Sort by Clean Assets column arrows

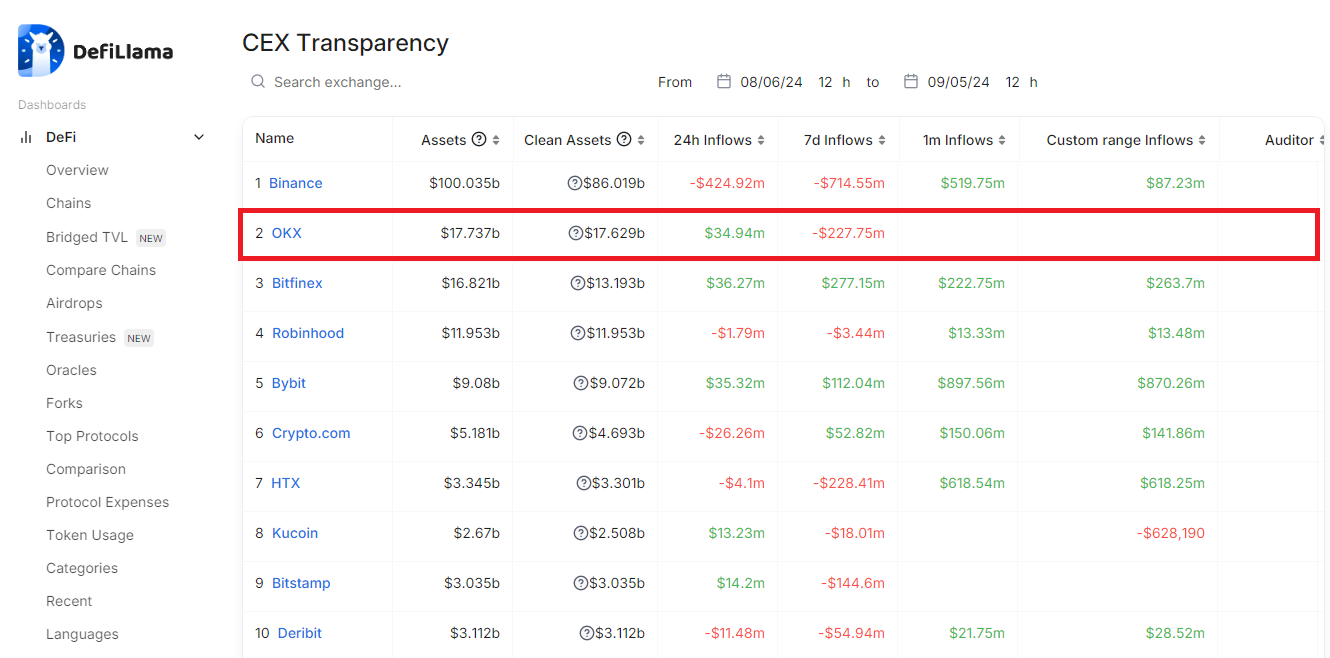coord(641,140)
